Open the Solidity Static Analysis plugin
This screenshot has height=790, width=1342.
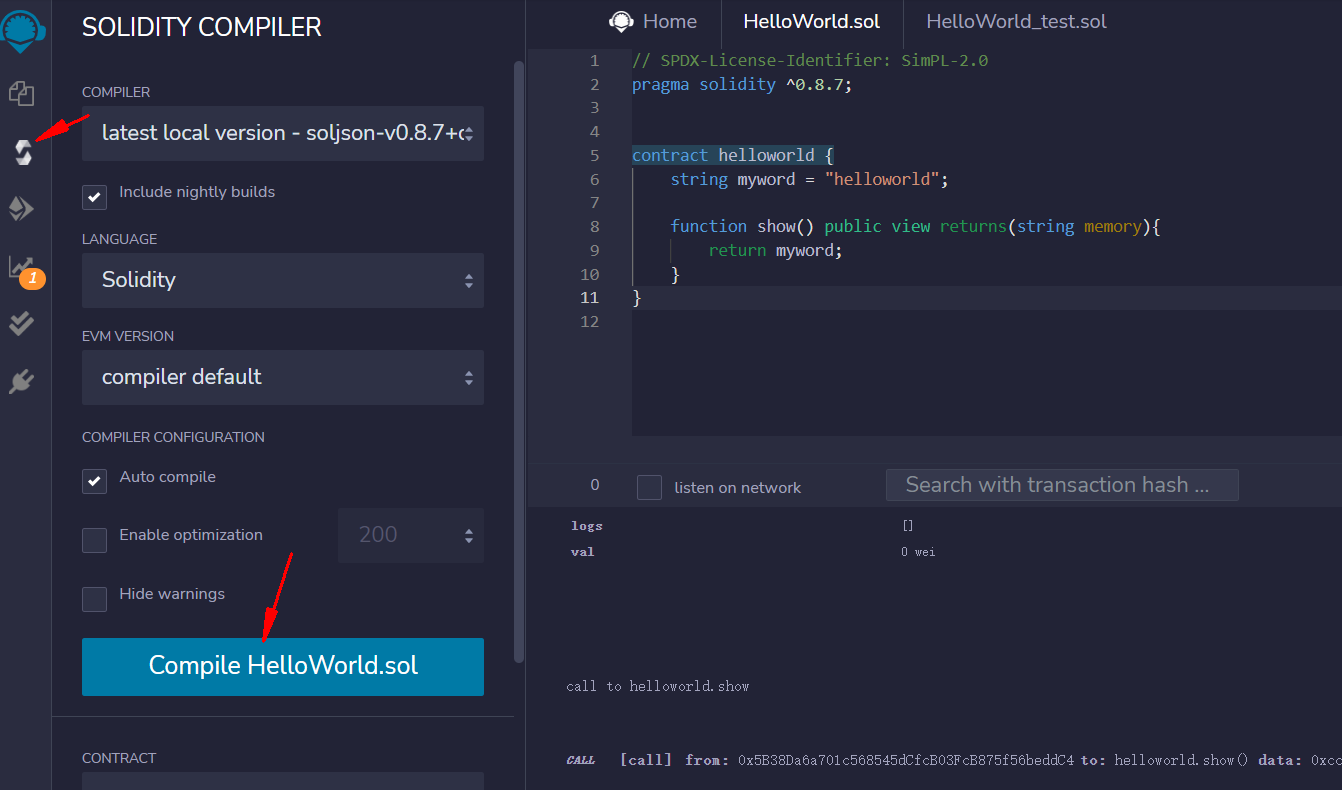tap(21, 265)
